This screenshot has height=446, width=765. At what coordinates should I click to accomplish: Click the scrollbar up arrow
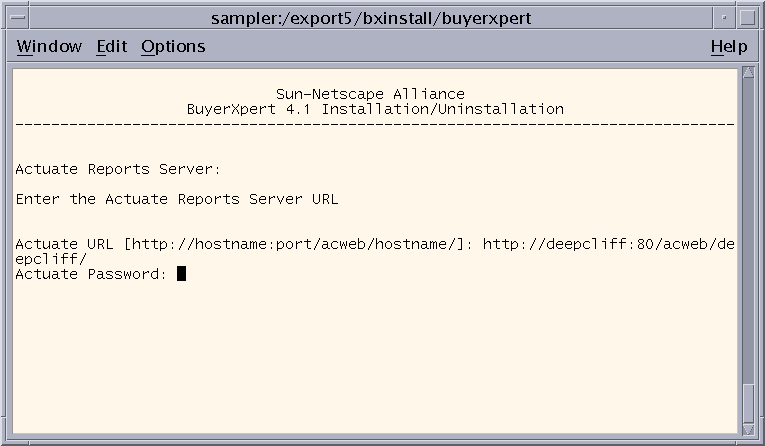point(748,73)
